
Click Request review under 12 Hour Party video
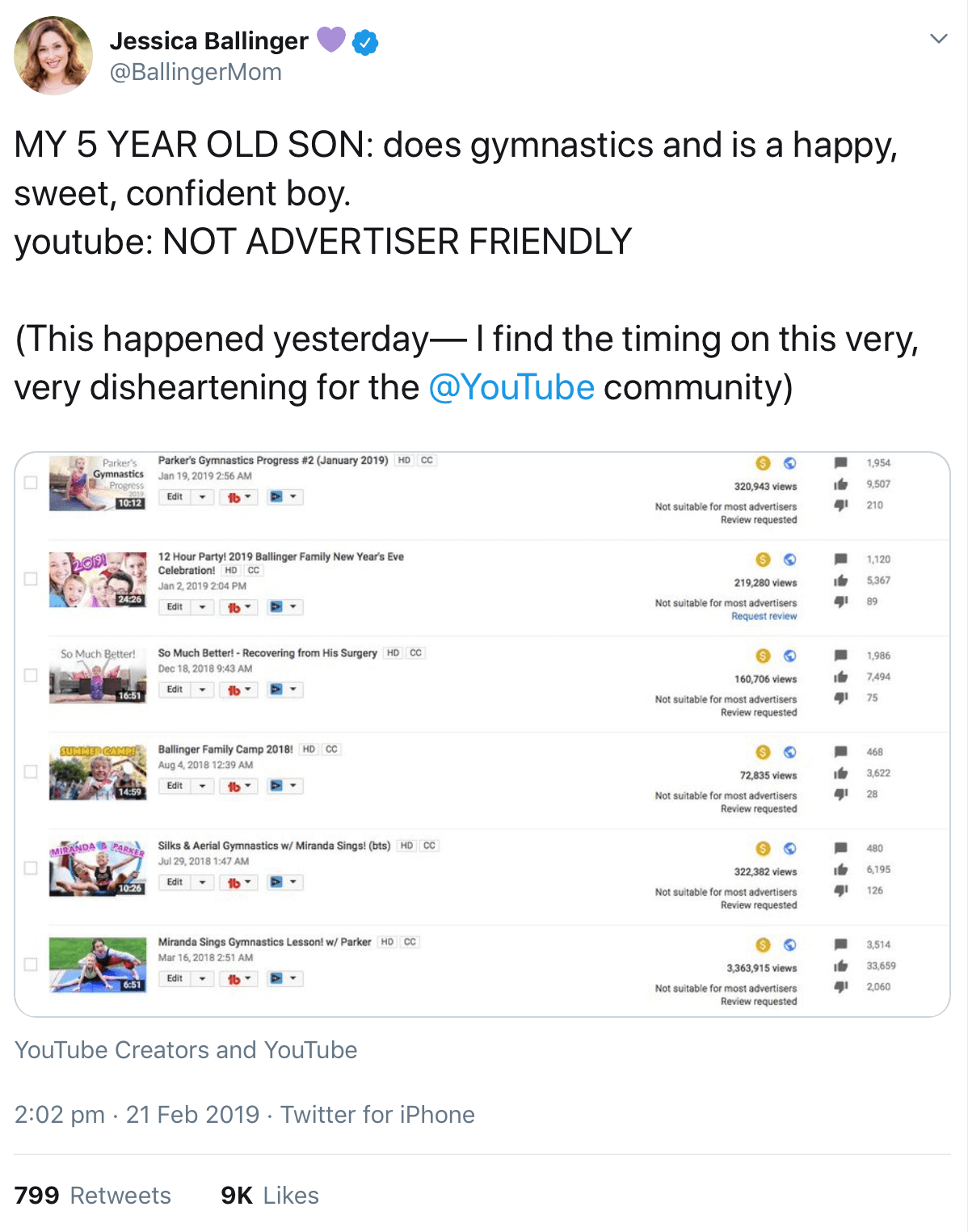click(764, 616)
